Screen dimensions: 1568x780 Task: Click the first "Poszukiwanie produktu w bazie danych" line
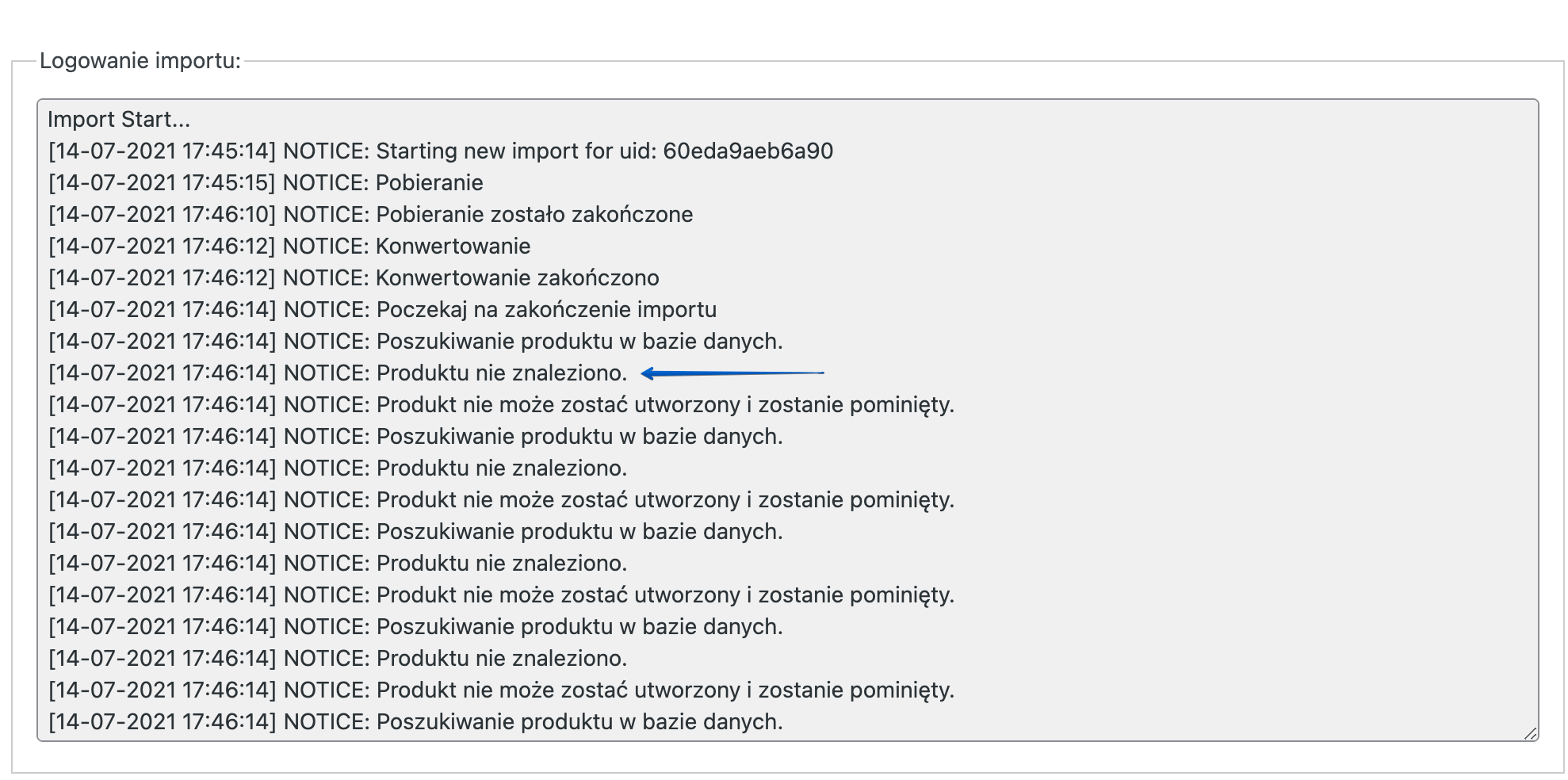point(579,342)
